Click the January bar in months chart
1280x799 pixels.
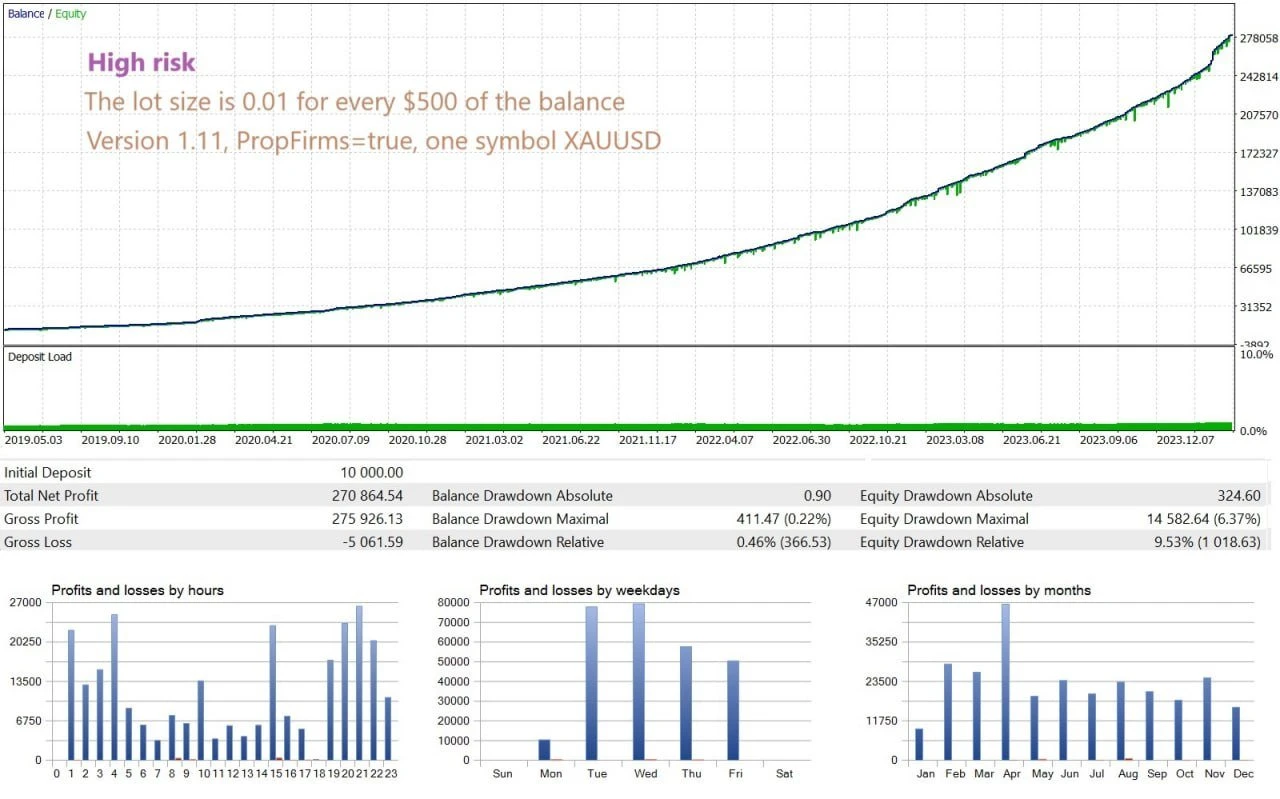click(919, 744)
